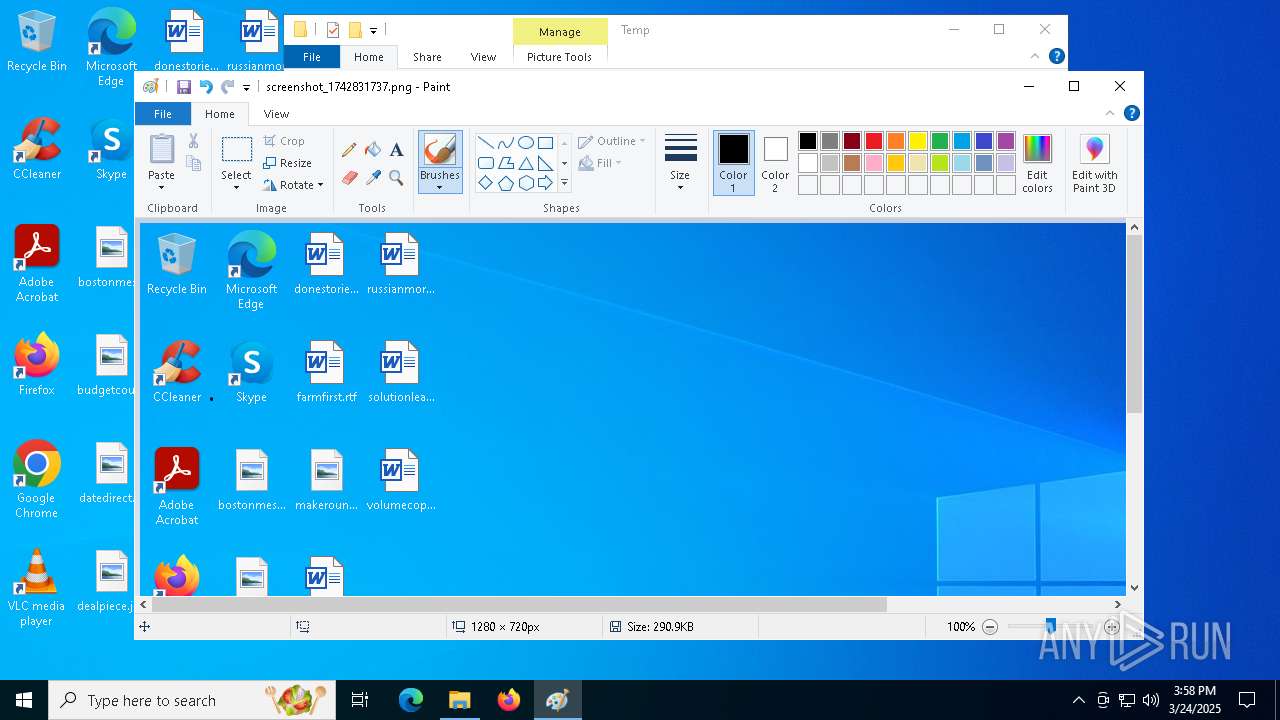Click the zoom out minus button
The image size is (1280, 720).
[990, 627]
